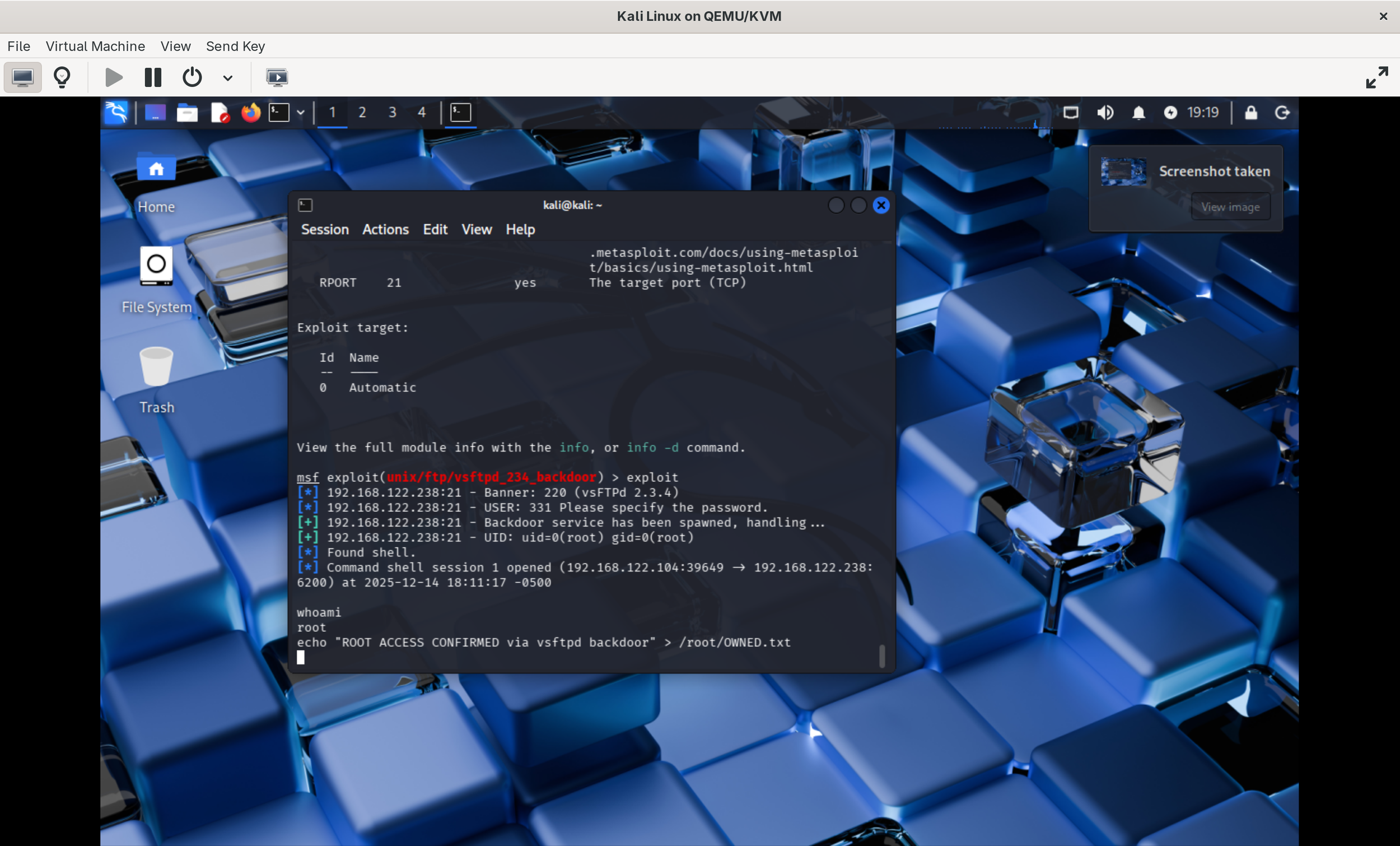Toggle fullscreen view of the VM
This screenshot has height=846, width=1400.
pos(1376,77)
